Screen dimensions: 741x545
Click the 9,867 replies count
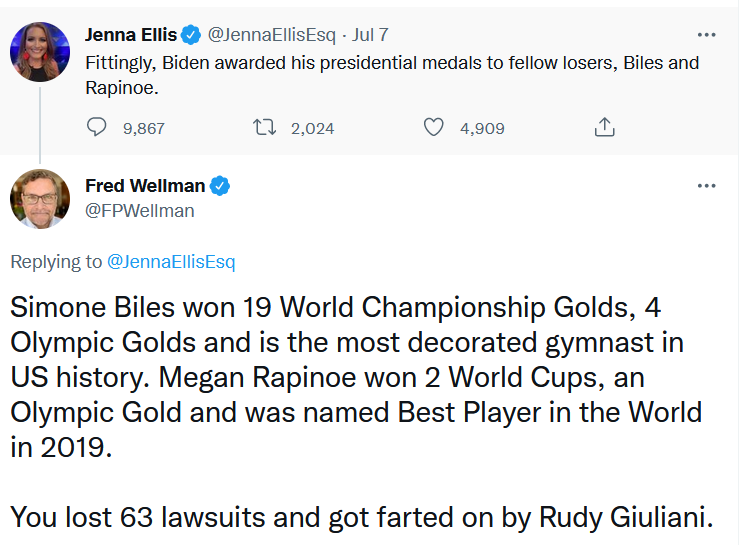pos(143,128)
